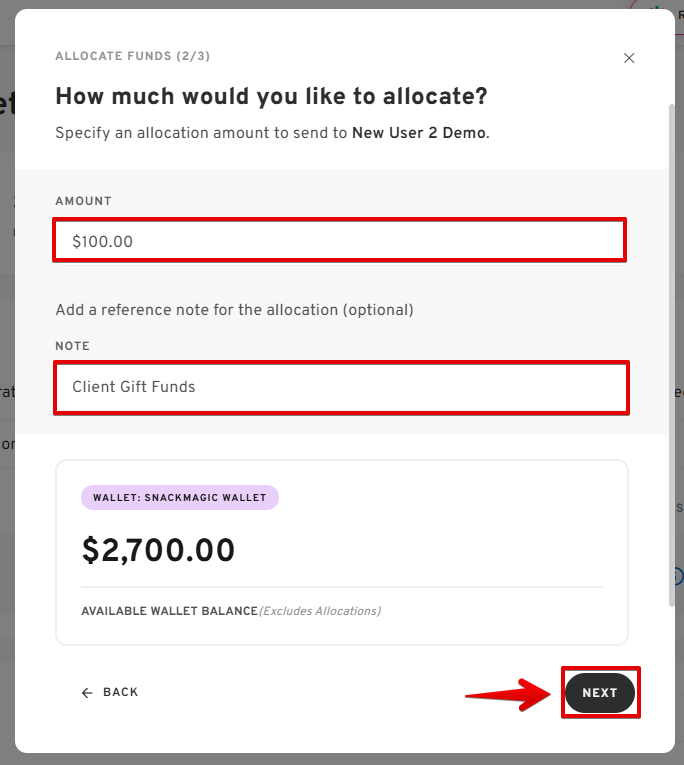Click the dialog's vertical scrollbar
Viewport: 684px width, 765px height.
click(x=671, y=350)
